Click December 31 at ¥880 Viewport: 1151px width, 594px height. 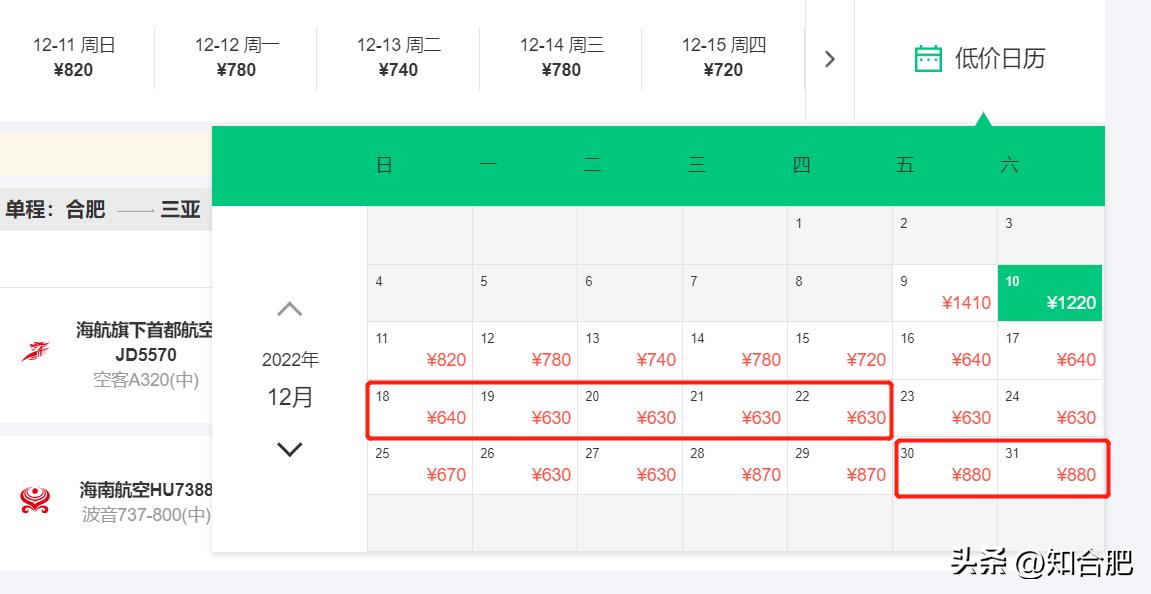[1051, 466]
